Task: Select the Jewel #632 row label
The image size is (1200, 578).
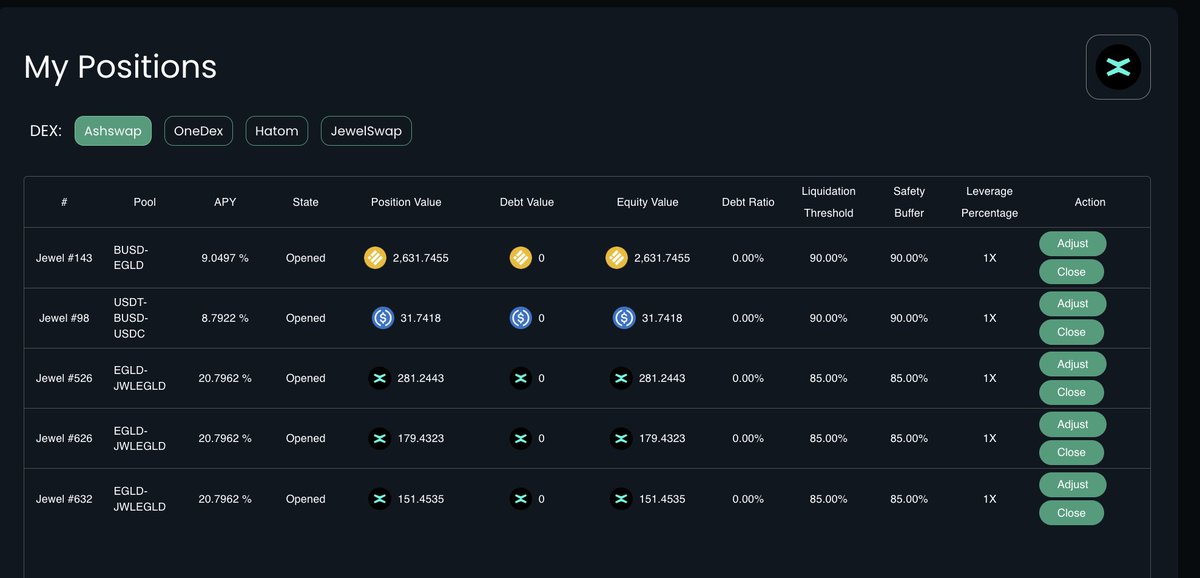Action: pyautogui.click(x=64, y=498)
